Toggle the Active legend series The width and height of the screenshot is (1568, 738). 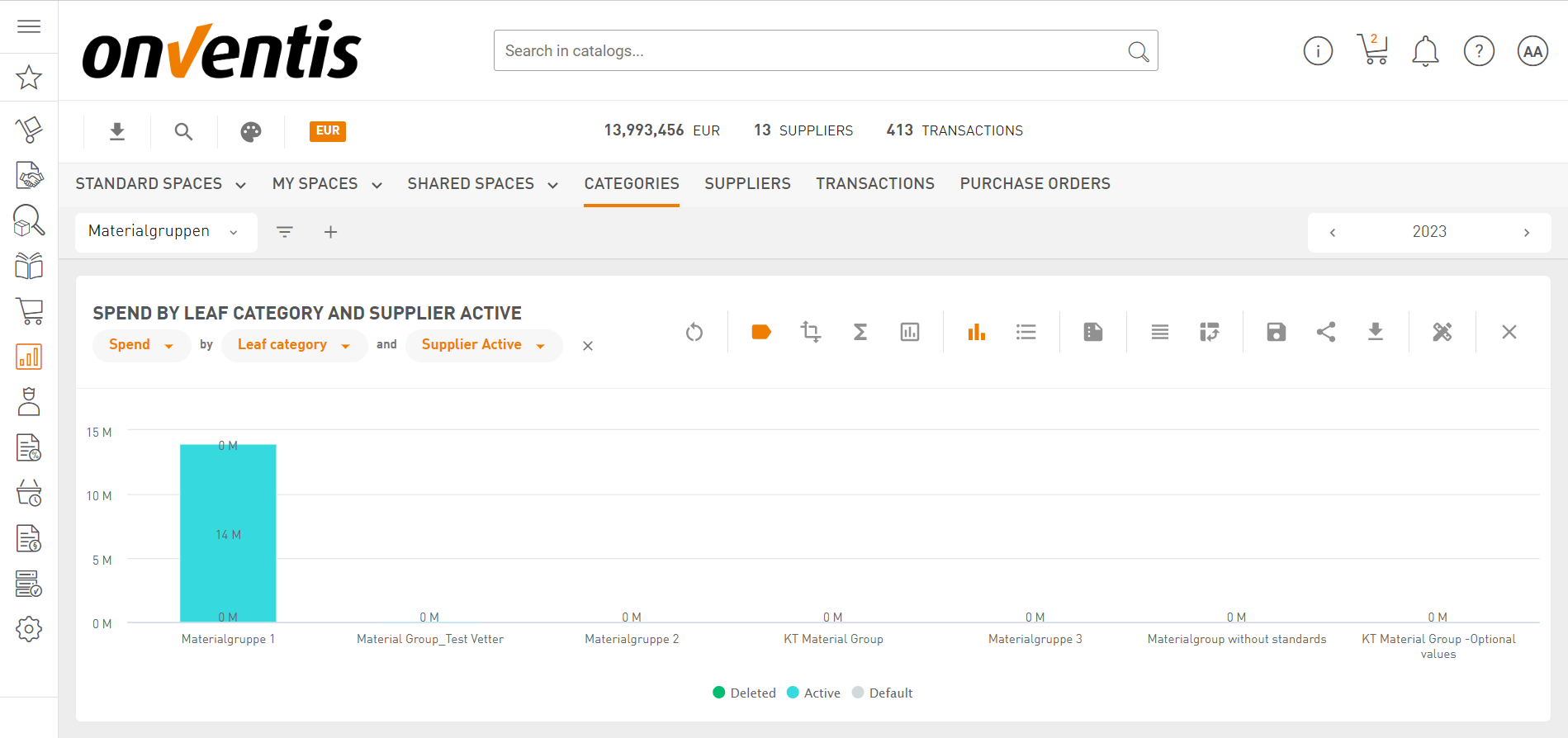point(813,693)
